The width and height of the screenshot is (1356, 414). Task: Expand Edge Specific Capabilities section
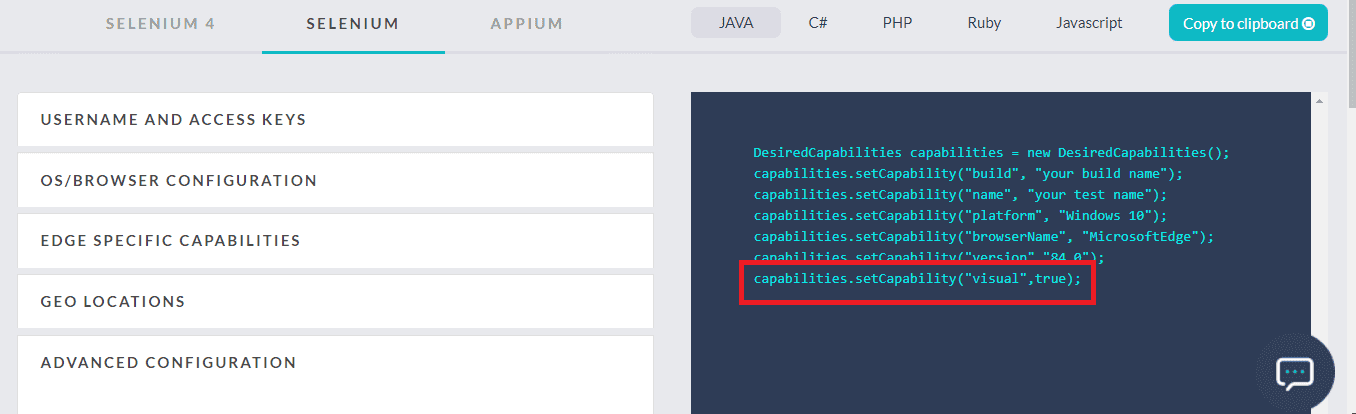pyautogui.click(x=335, y=241)
